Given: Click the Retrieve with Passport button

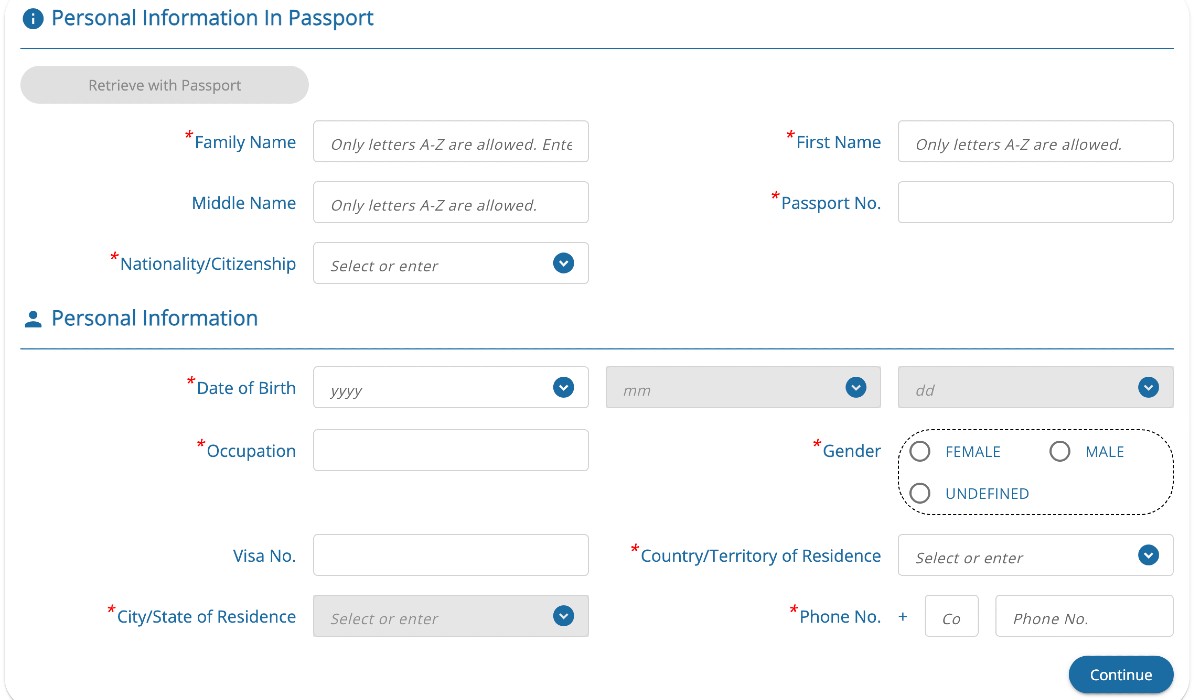Looking at the screenshot, I should pos(165,85).
